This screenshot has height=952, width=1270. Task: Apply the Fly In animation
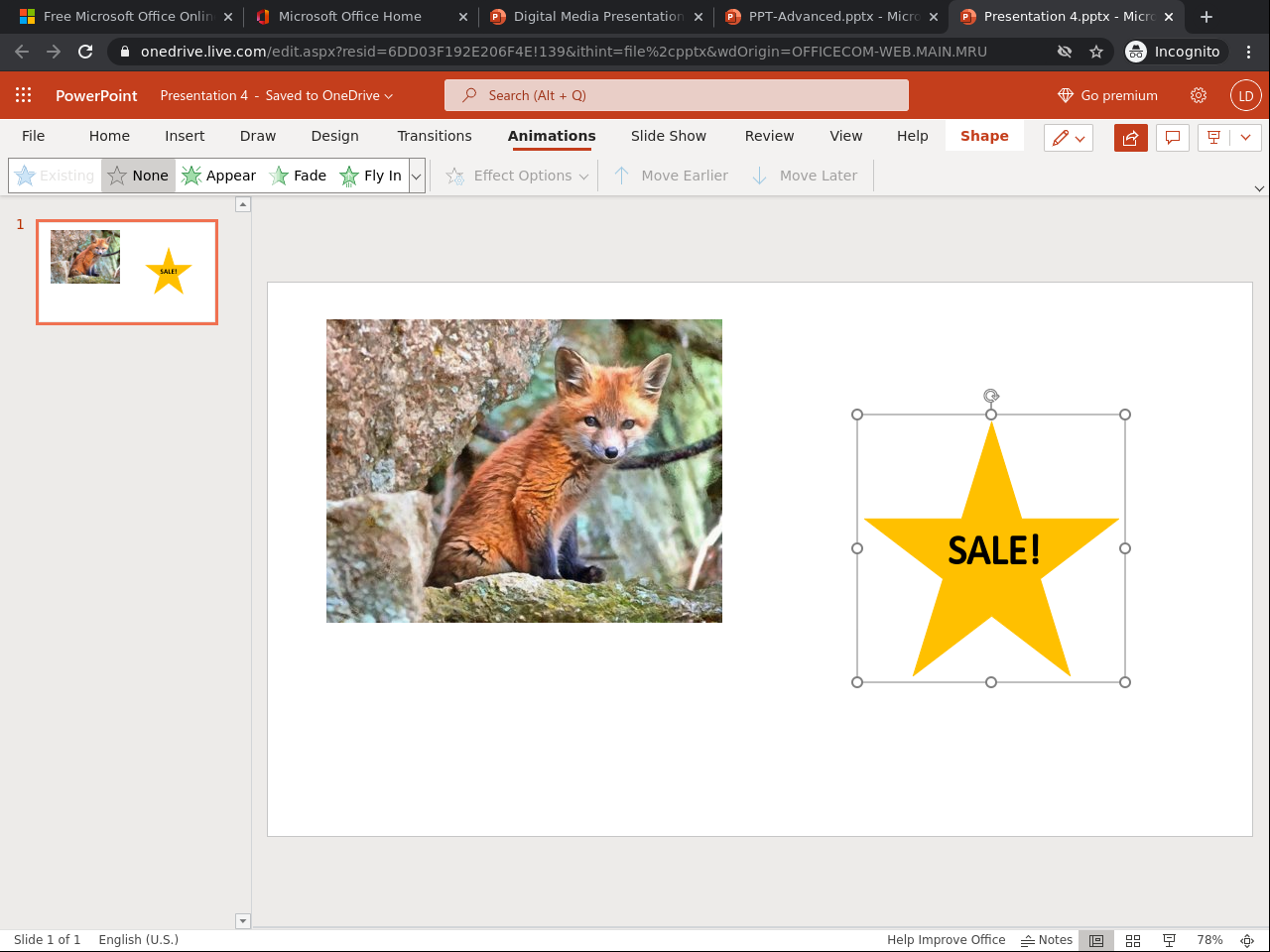371,176
